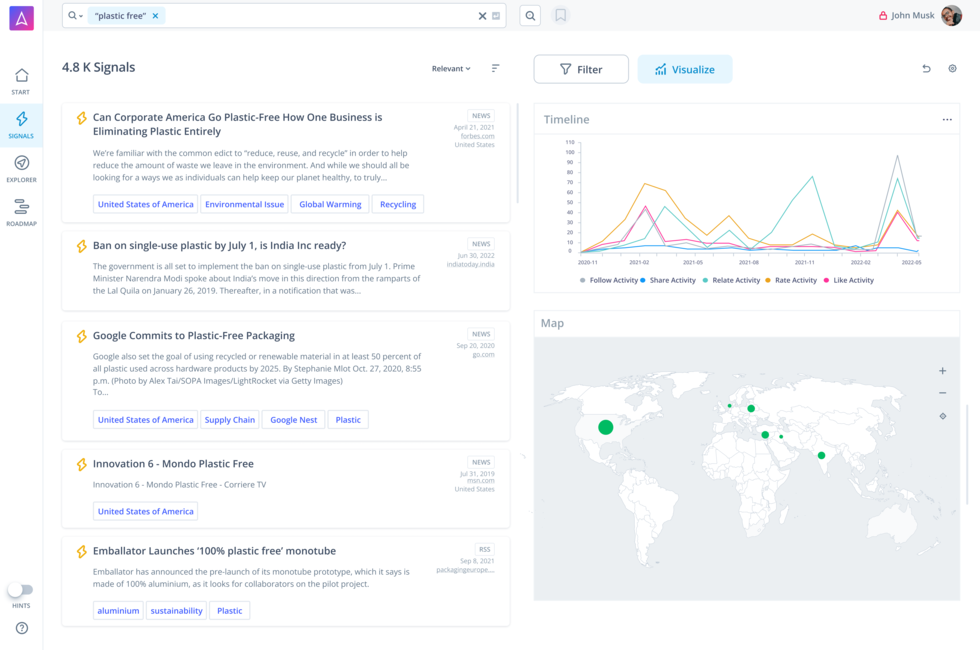Click the Filter button
This screenshot has height=650, width=980.
coord(581,69)
